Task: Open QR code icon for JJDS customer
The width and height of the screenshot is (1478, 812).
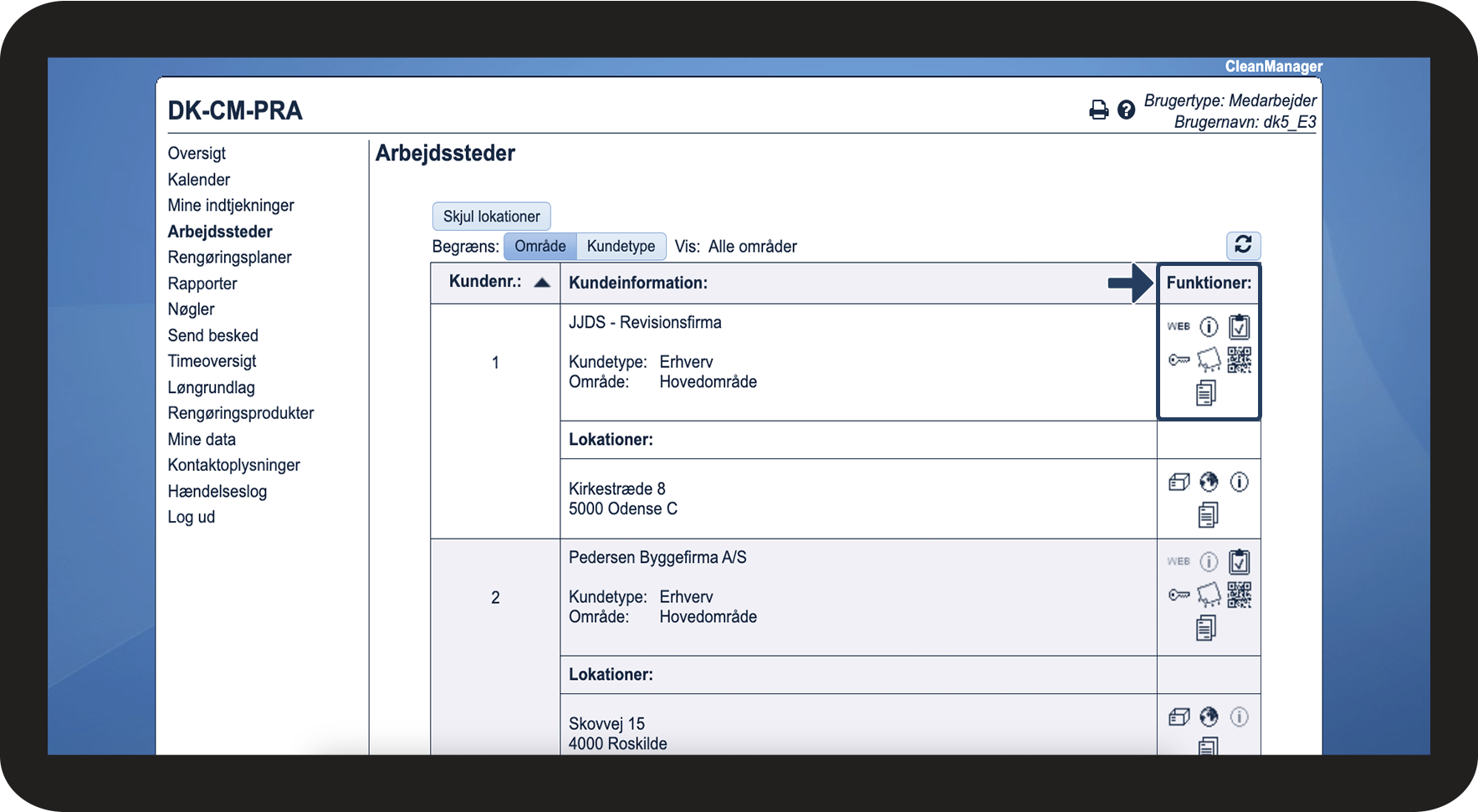Action: [x=1239, y=360]
